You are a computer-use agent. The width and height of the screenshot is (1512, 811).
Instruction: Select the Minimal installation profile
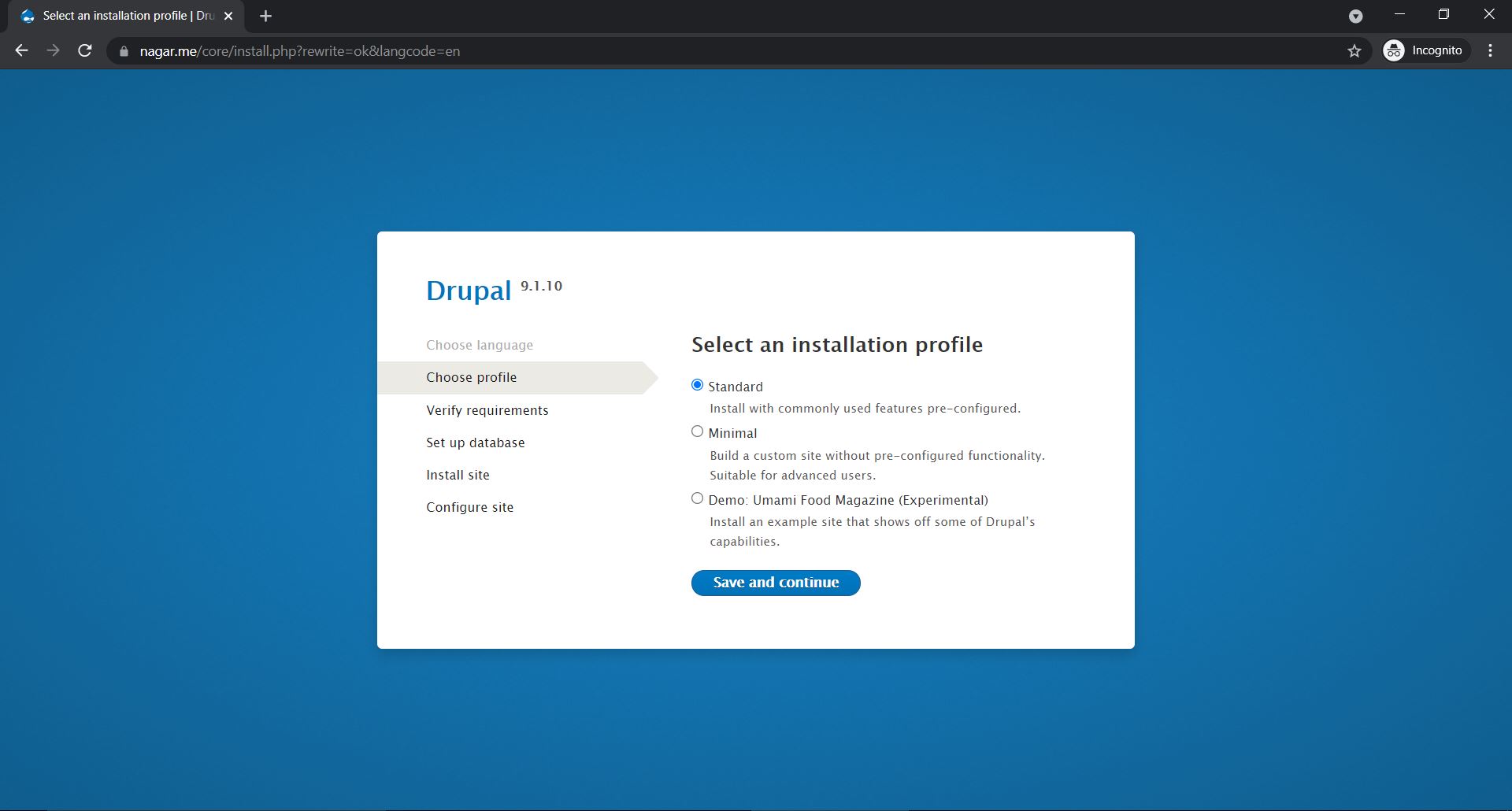[697, 431]
